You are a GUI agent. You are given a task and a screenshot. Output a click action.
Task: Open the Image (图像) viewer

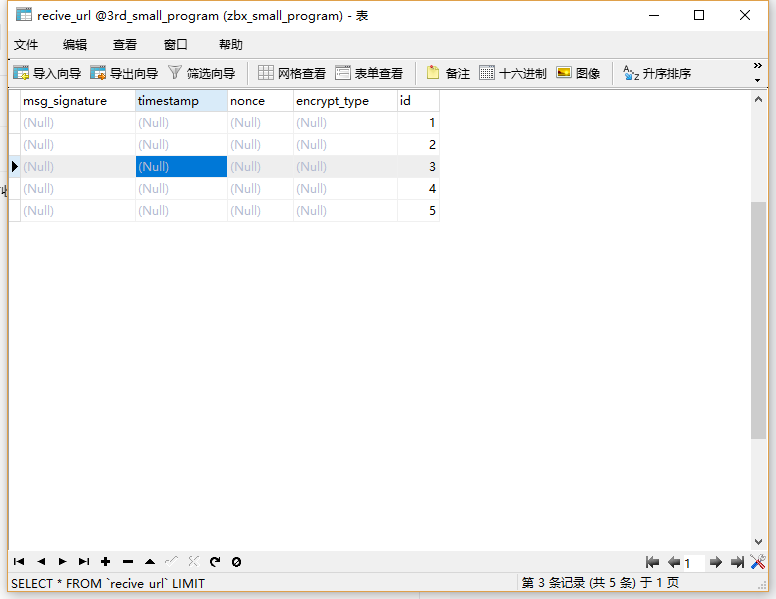point(578,73)
